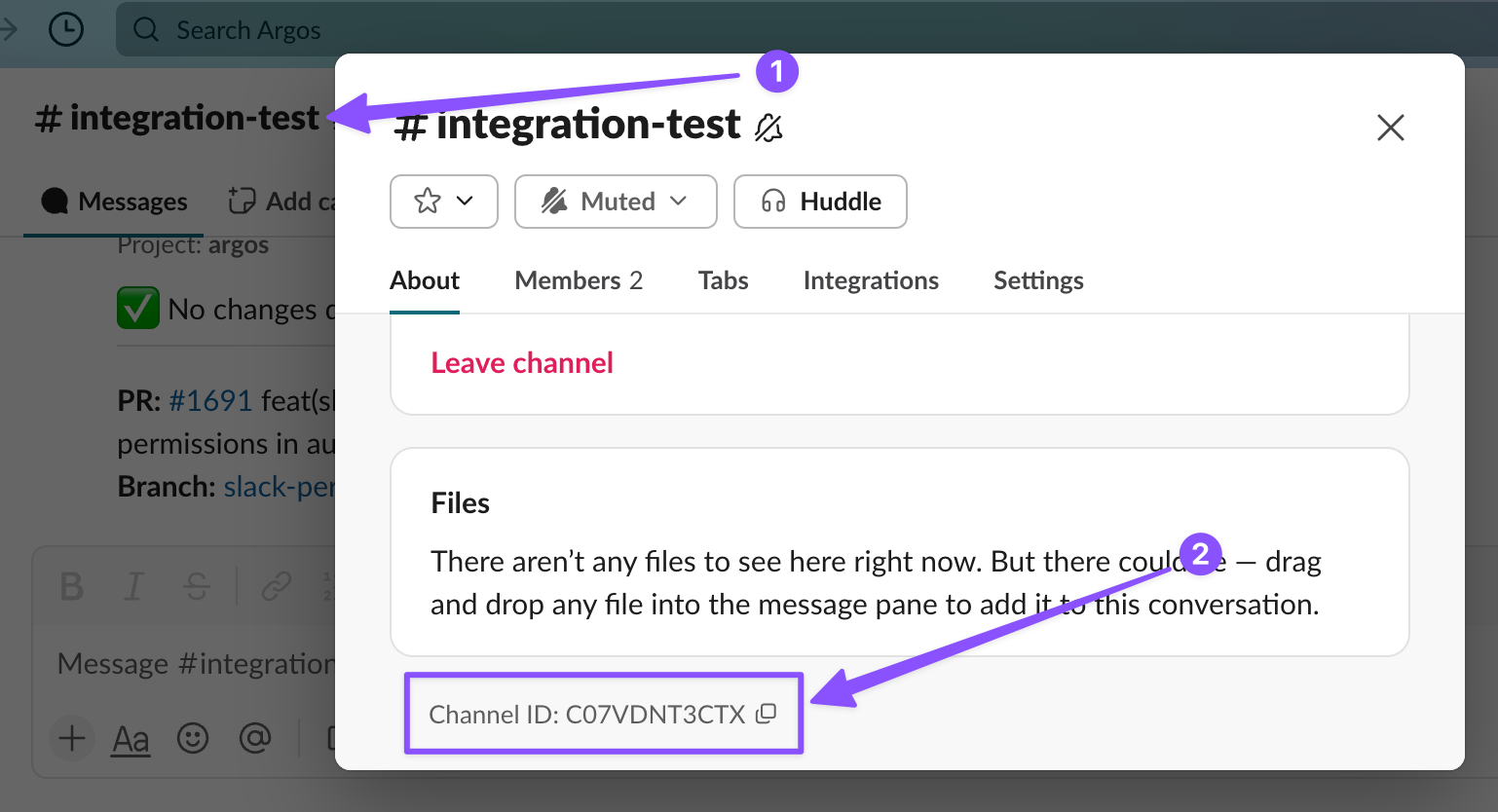Click the Files section heading
Screen dimensions: 1498x812
460,503
